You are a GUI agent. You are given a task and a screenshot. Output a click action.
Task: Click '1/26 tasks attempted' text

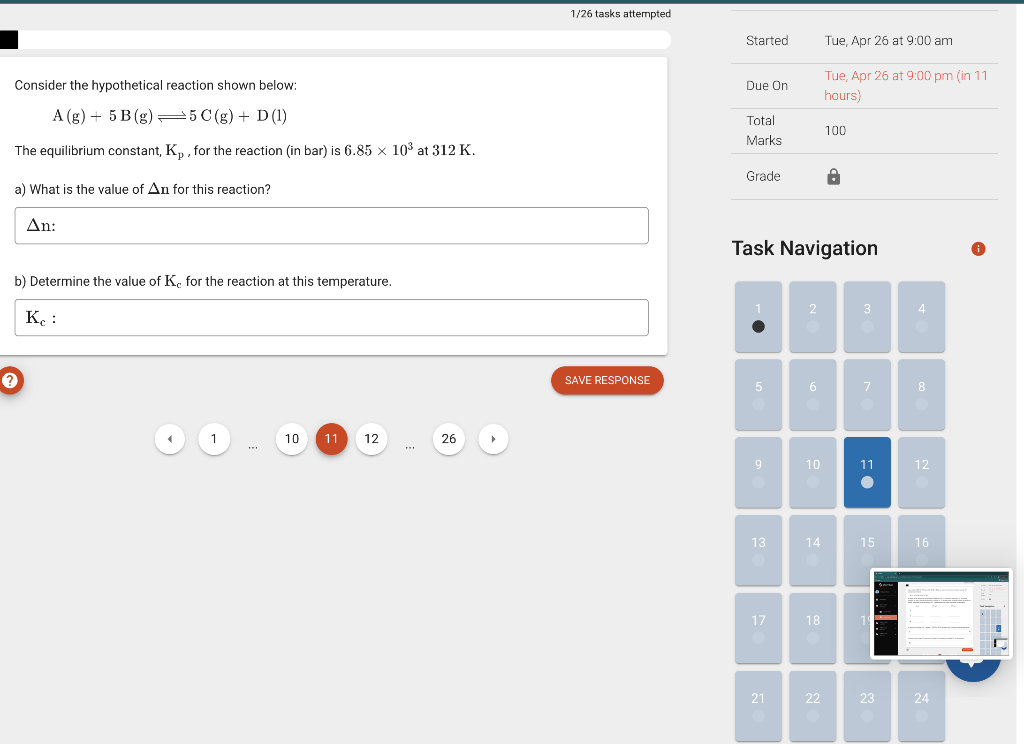click(620, 14)
